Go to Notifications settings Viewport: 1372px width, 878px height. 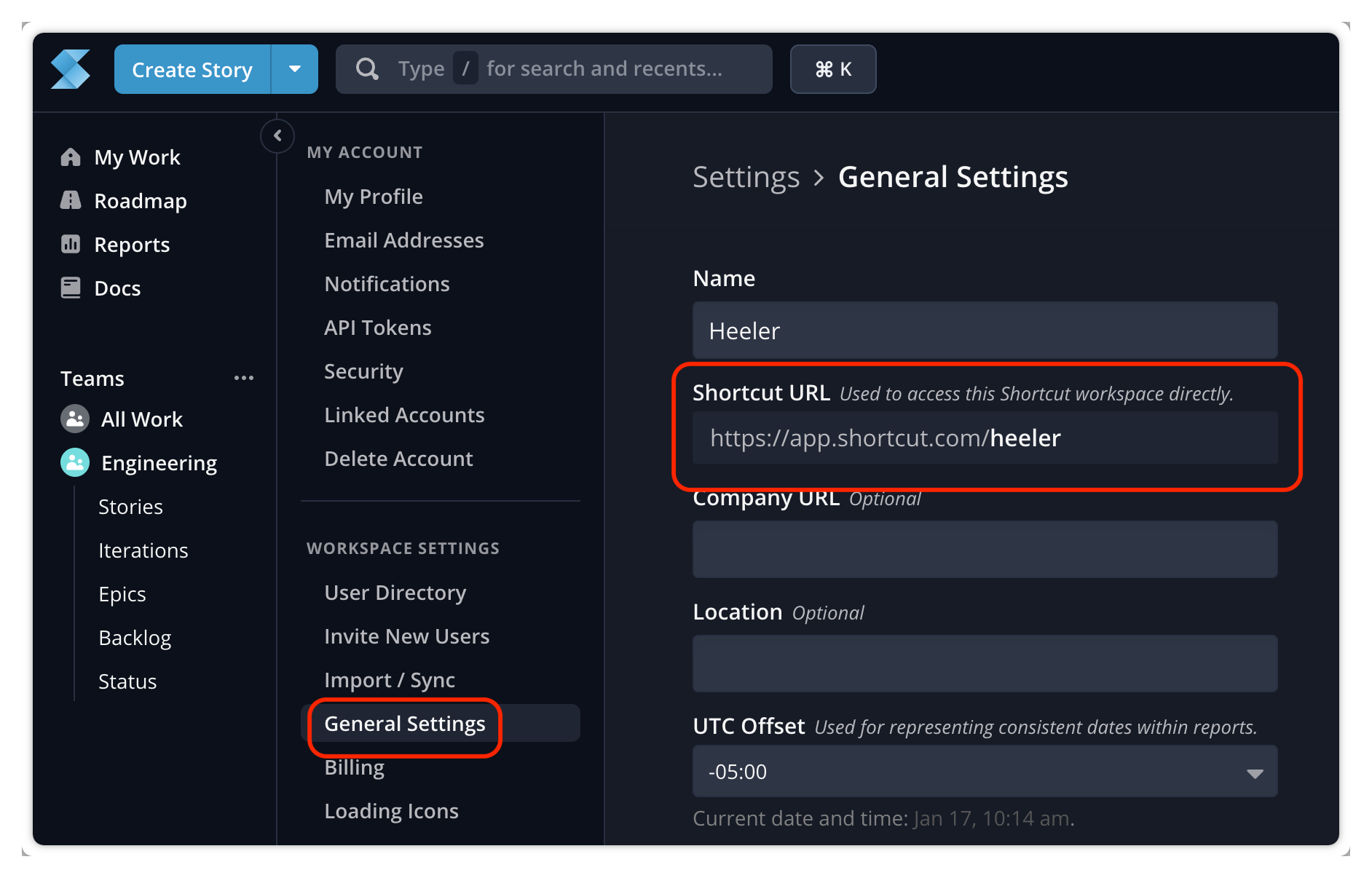point(387,284)
